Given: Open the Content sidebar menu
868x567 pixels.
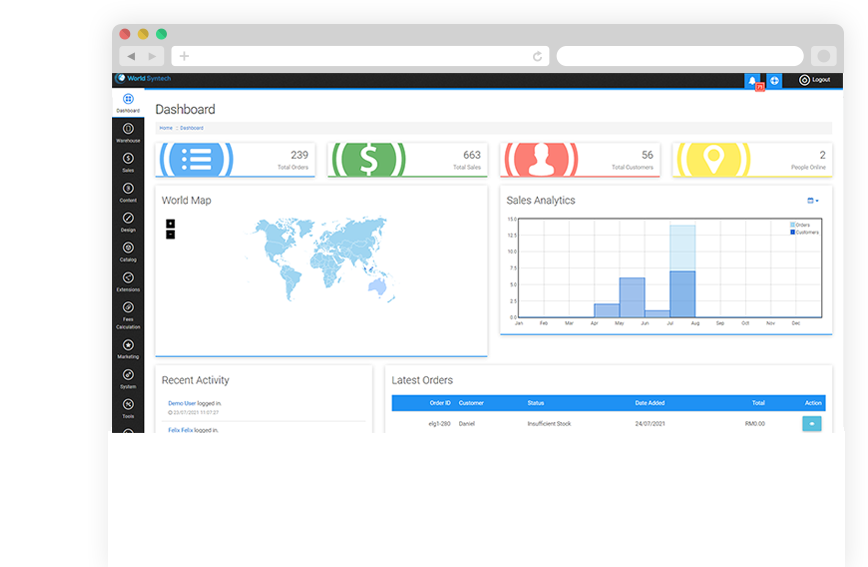Looking at the screenshot, I should [128, 192].
